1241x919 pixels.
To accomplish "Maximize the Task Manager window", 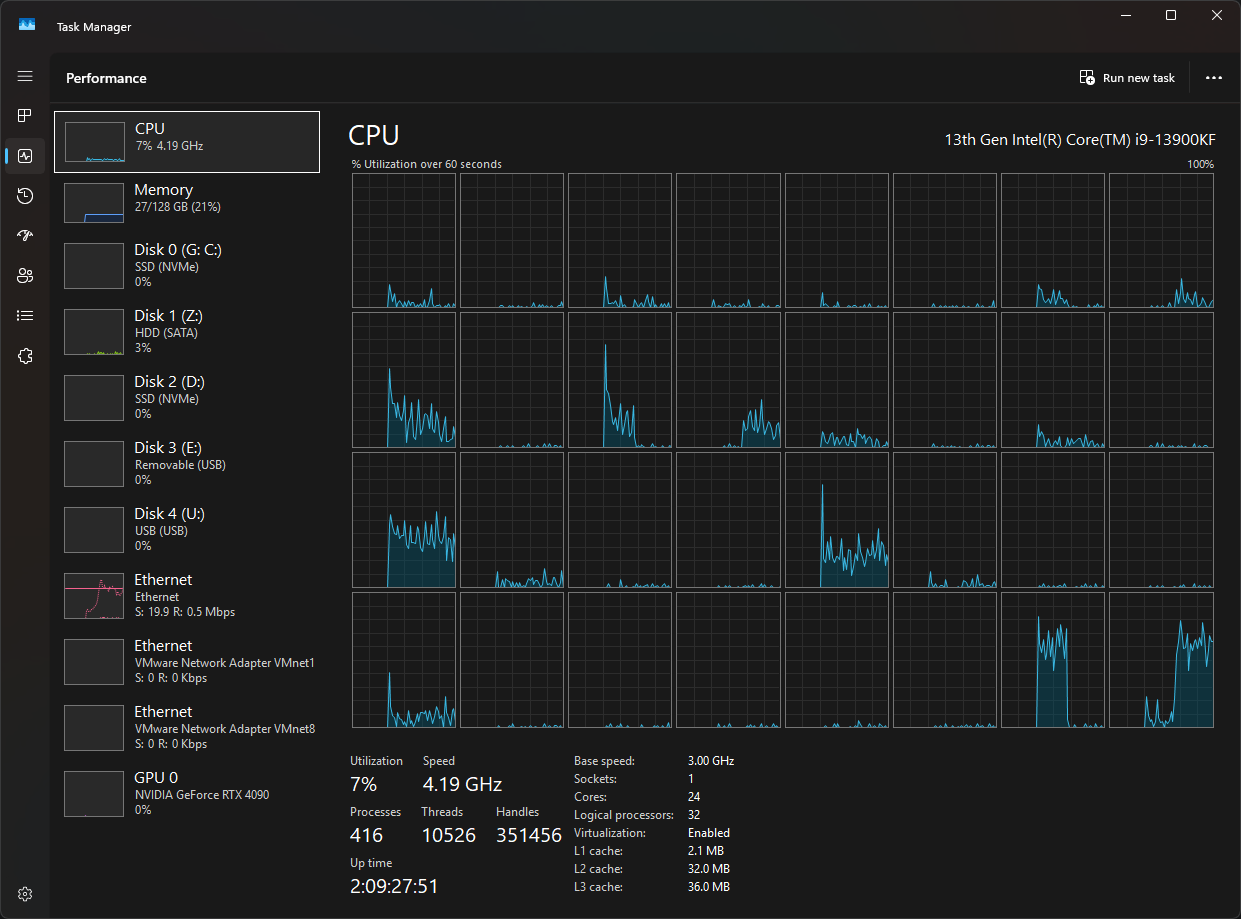I will [x=1171, y=15].
